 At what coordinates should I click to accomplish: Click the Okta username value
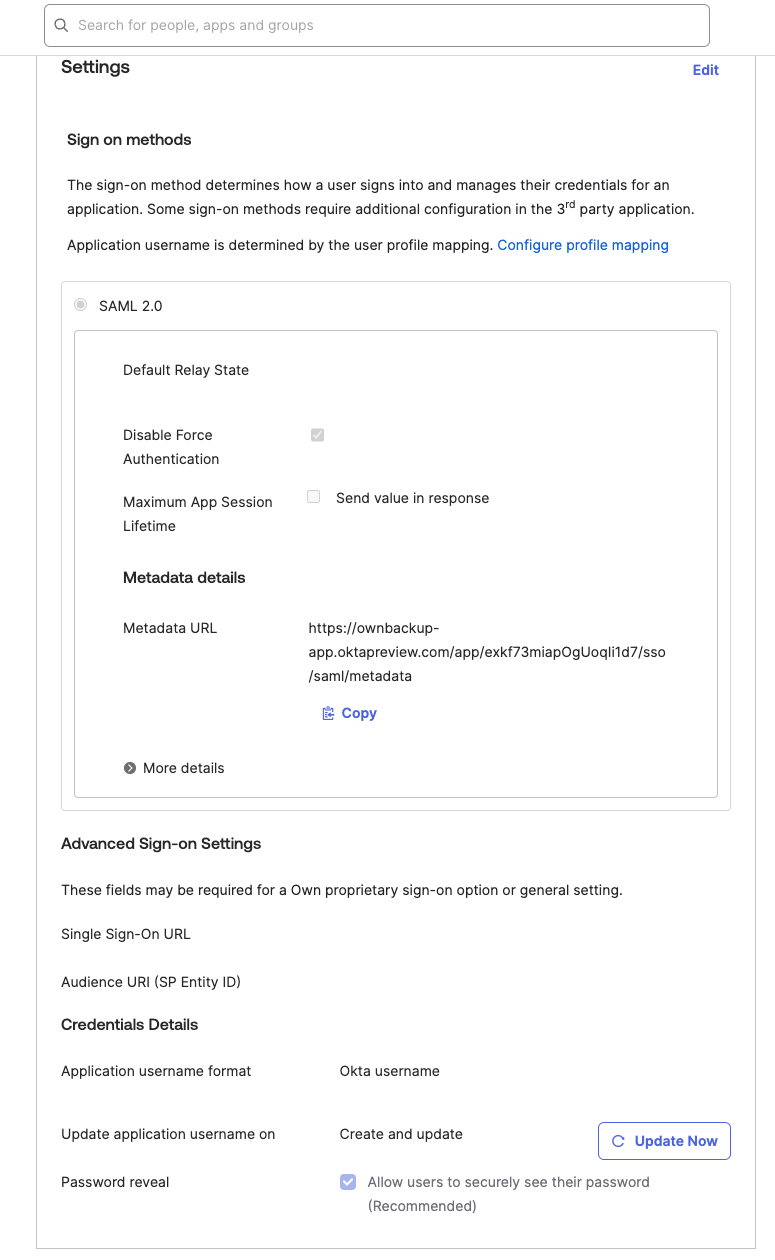(389, 1070)
